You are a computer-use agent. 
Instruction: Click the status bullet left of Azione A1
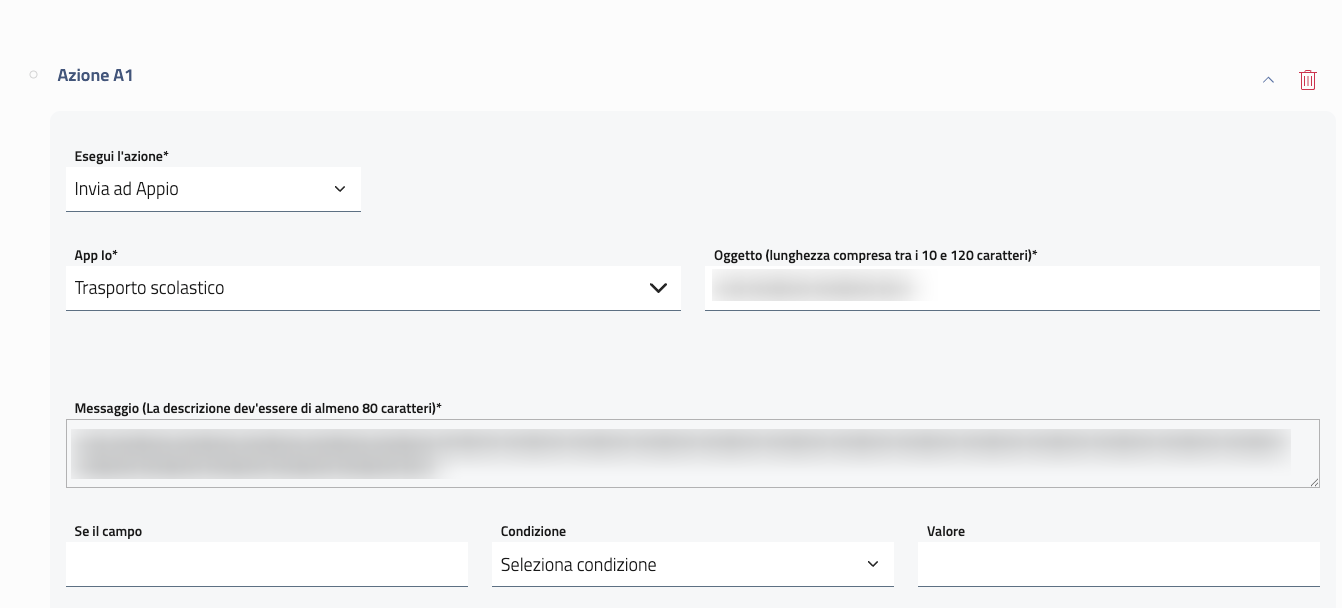pos(33,74)
